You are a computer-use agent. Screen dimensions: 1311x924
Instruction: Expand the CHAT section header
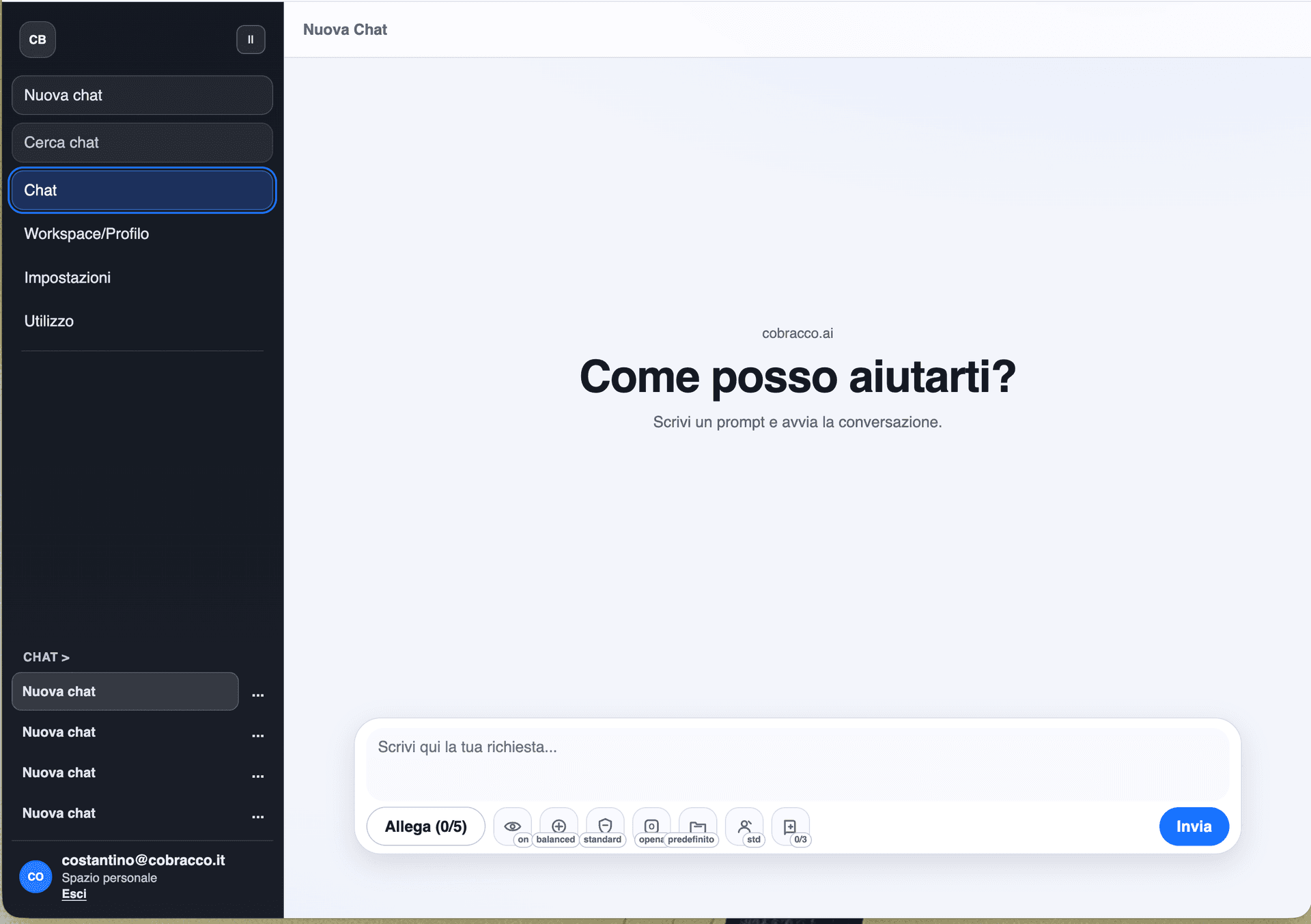[x=46, y=657]
